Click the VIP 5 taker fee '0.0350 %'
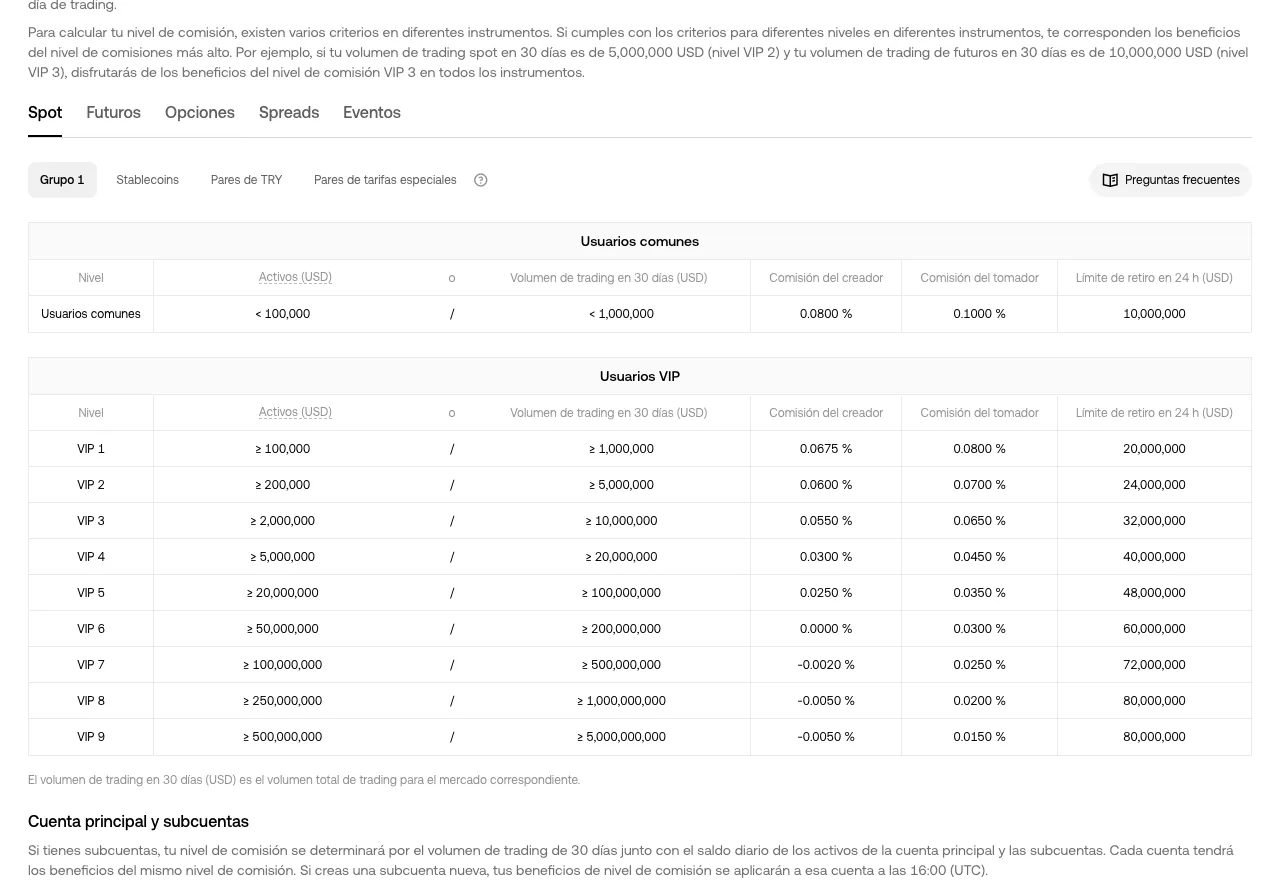The width and height of the screenshot is (1280, 880). click(x=979, y=593)
